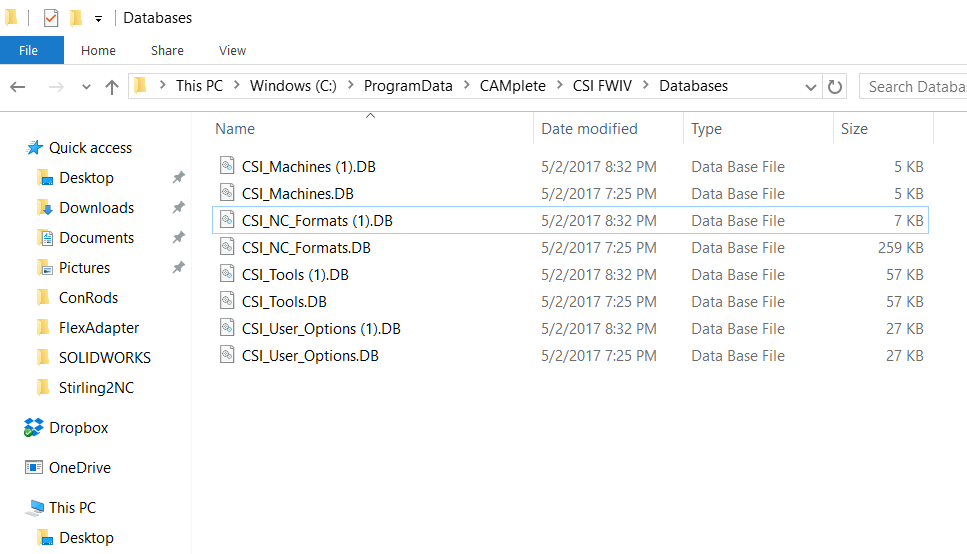This screenshot has height=554, width=967.
Task: Open Desktop under This PC
Action: point(86,538)
